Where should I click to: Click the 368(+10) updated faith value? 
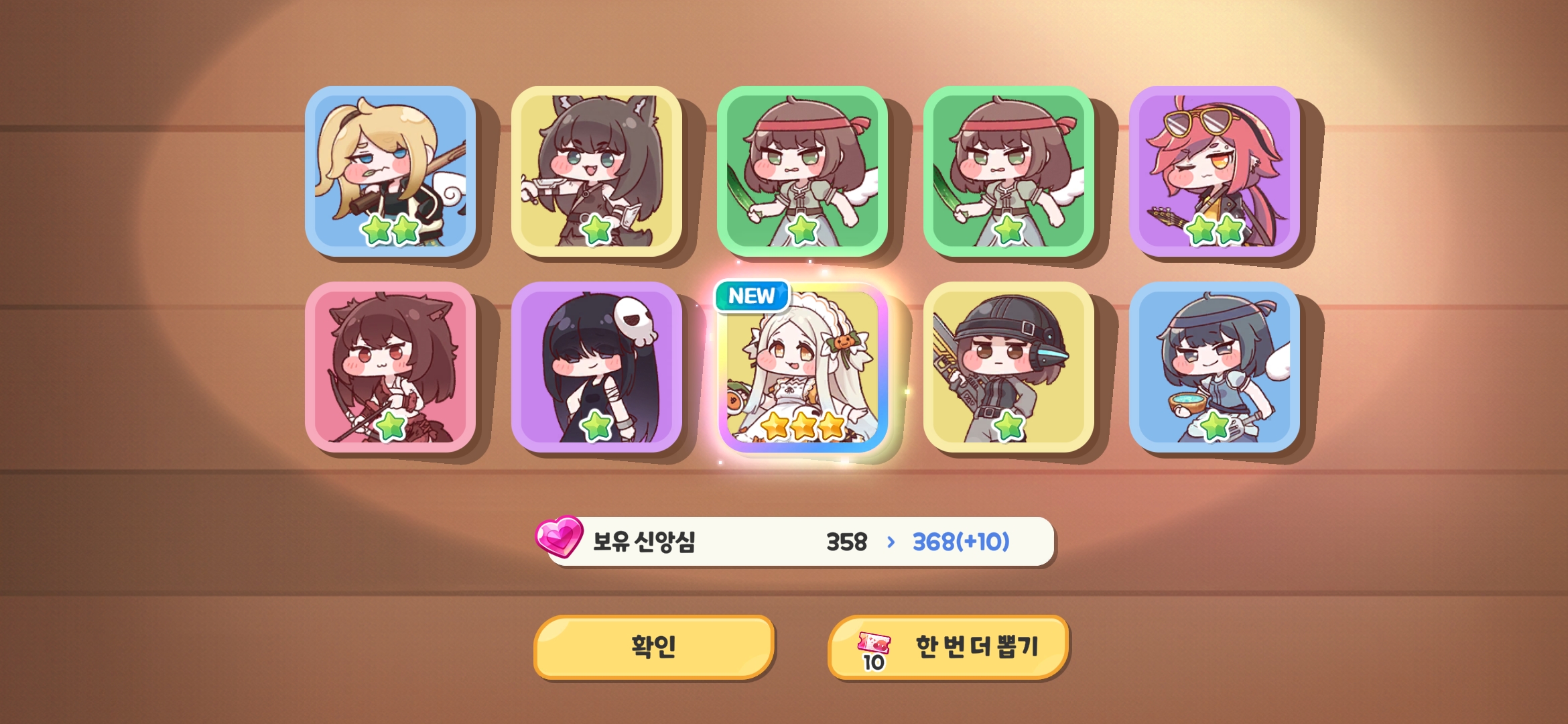(x=961, y=542)
